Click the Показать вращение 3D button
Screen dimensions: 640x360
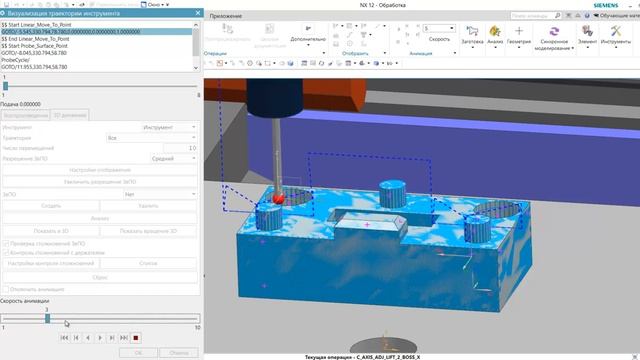(149, 231)
